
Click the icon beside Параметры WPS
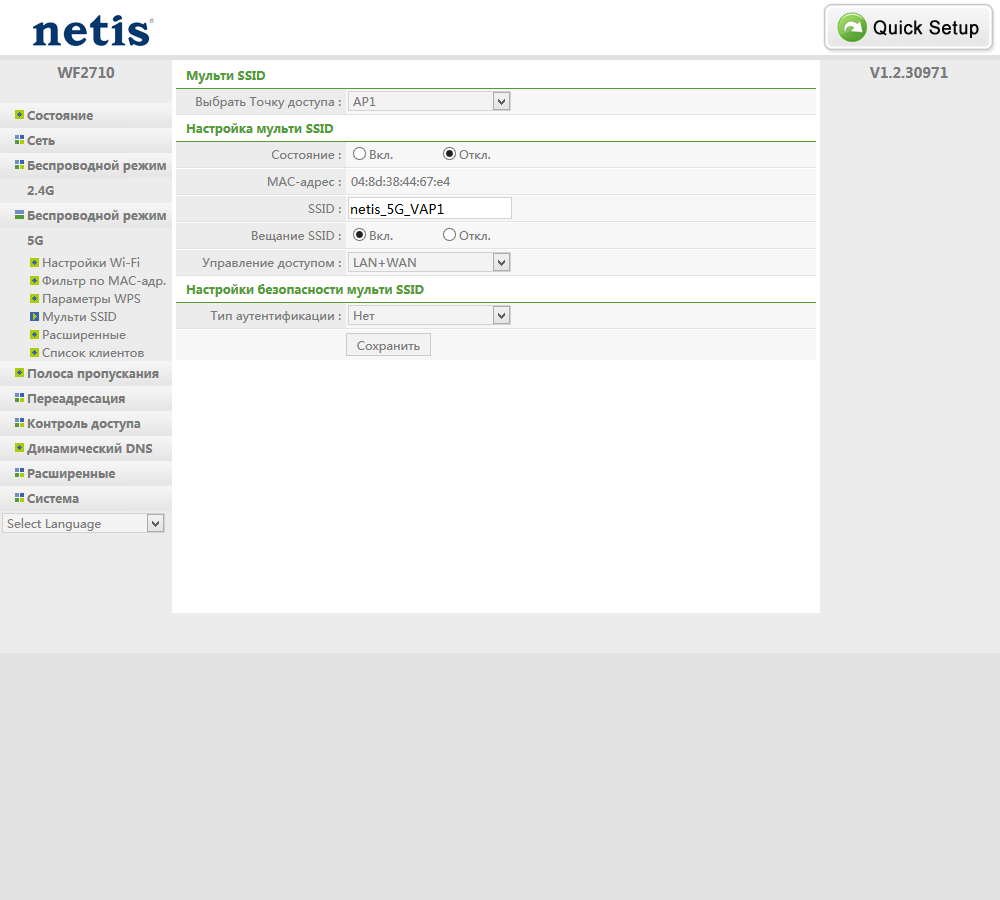pyautogui.click(x=34, y=299)
